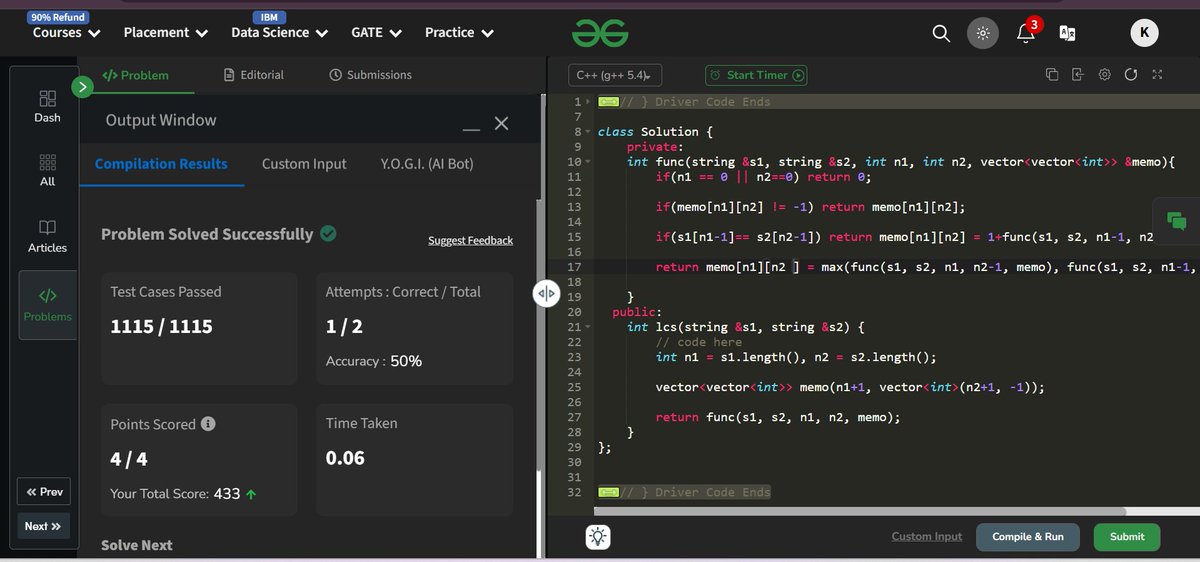The image size is (1200, 562).
Task: Click the IBM badge above Data Science
Action: pyautogui.click(x=269, y=18)
